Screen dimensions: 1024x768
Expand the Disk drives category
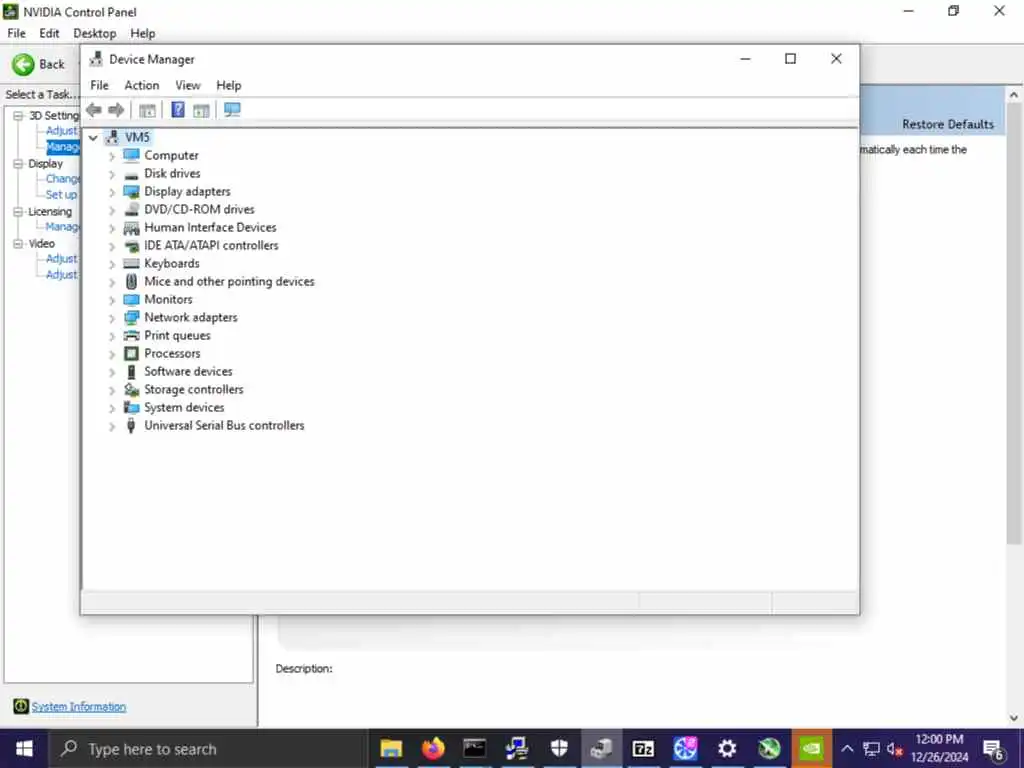(x=112, y=174)
